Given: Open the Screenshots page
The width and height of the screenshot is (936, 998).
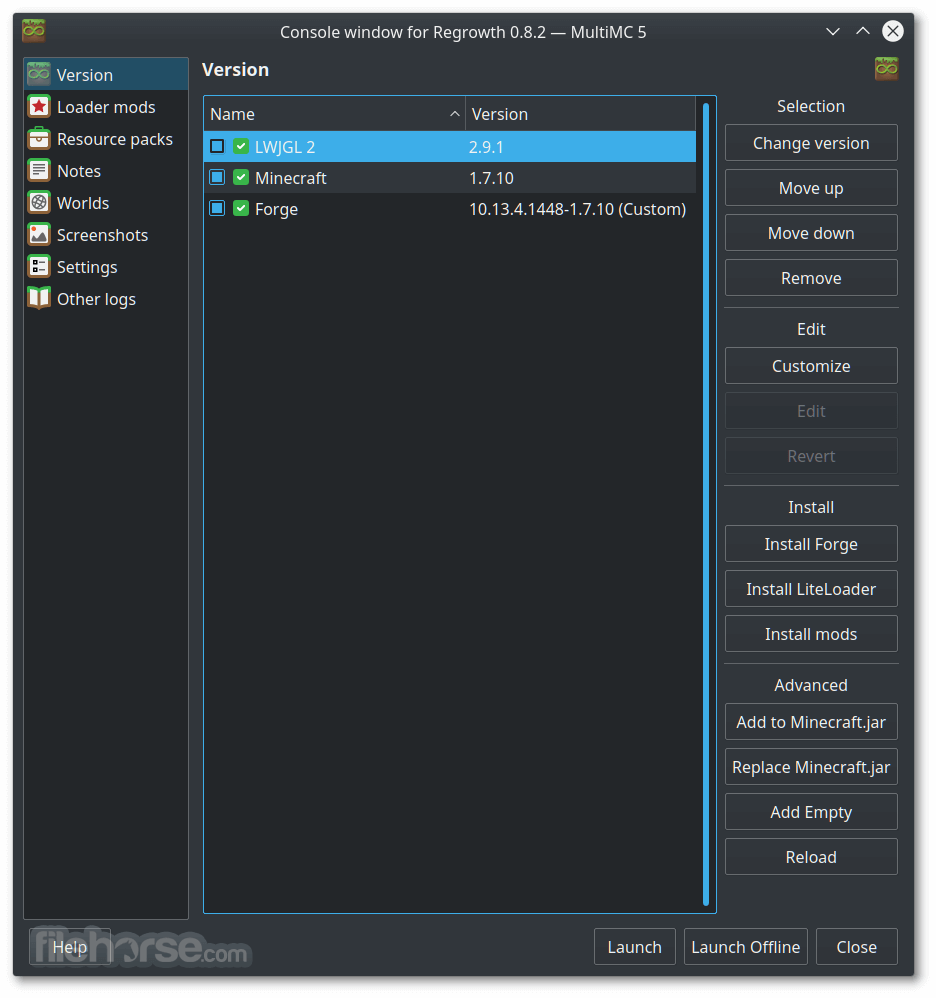Looking at the screenshot, I should click(106, 235).
